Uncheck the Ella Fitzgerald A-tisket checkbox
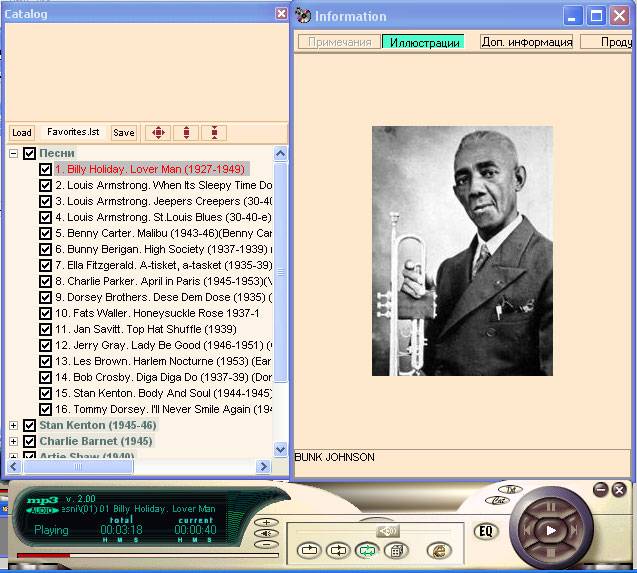 [x=45, y=265]
